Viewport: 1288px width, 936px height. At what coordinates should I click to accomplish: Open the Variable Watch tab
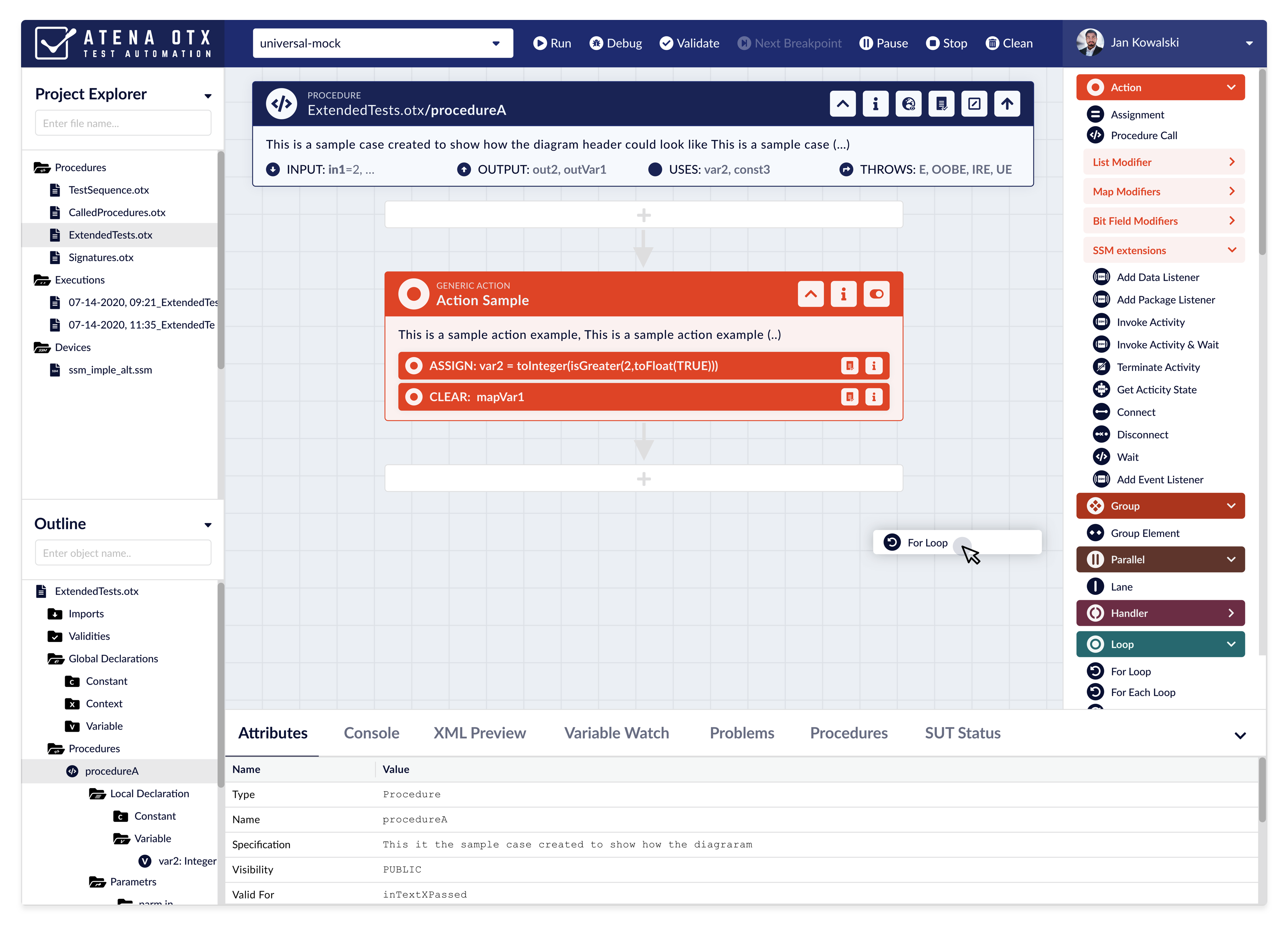[x=616, y=733]
